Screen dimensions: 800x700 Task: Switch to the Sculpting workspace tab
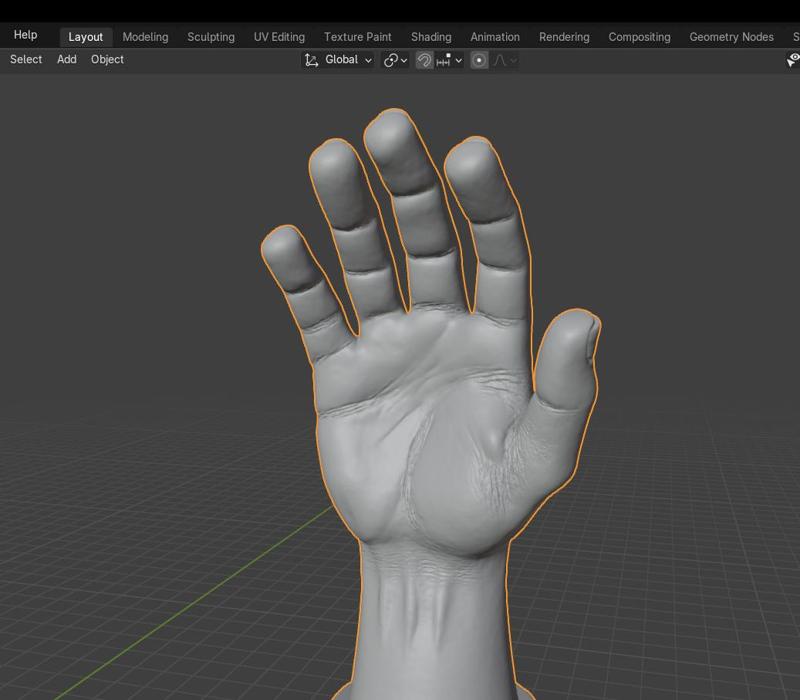coord(211,36)
